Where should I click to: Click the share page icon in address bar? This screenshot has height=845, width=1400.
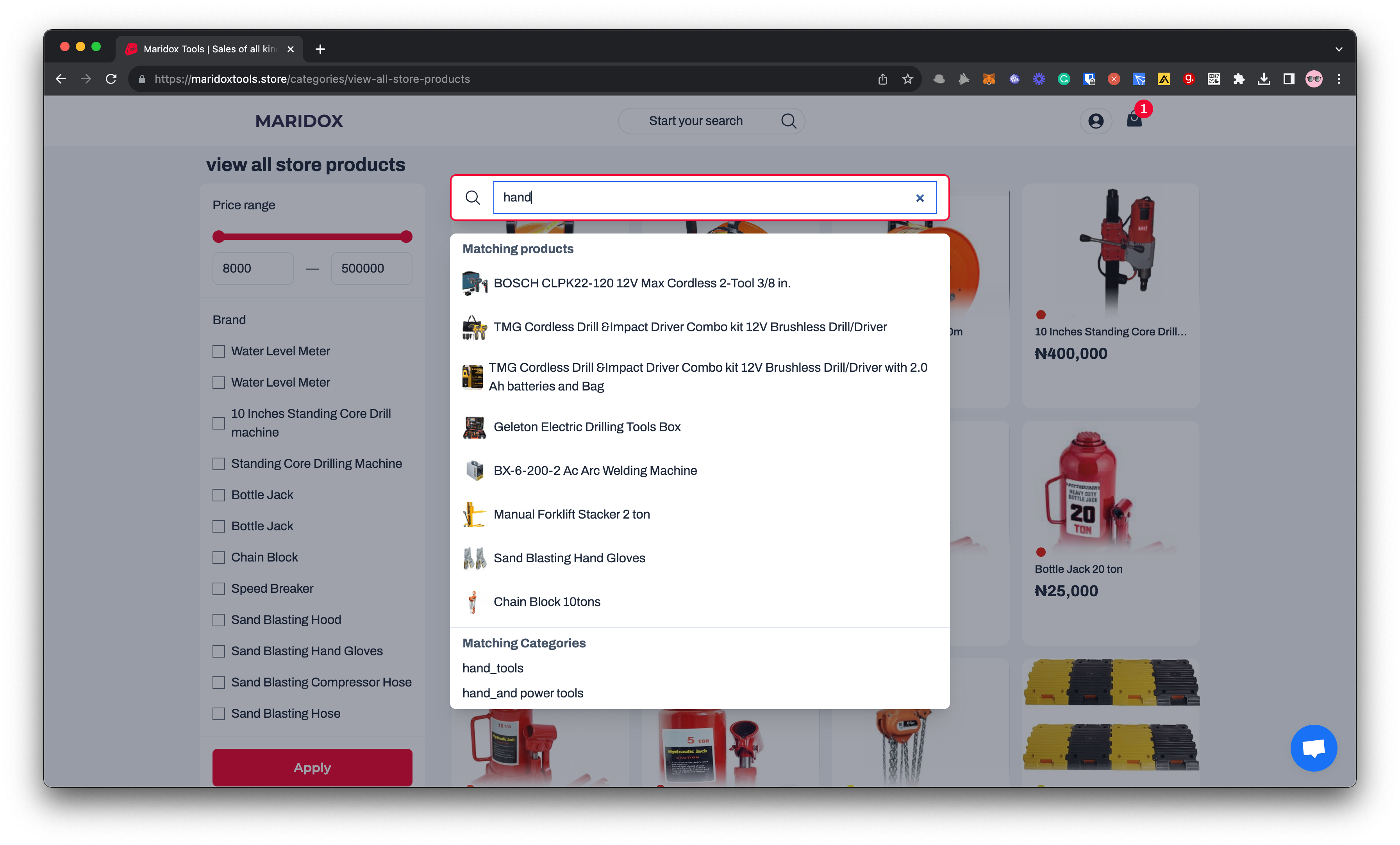(x=882, y=79)
